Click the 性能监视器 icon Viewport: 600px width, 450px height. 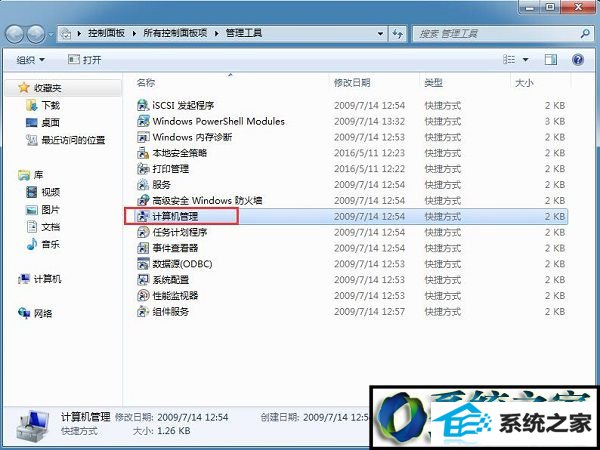143,295
